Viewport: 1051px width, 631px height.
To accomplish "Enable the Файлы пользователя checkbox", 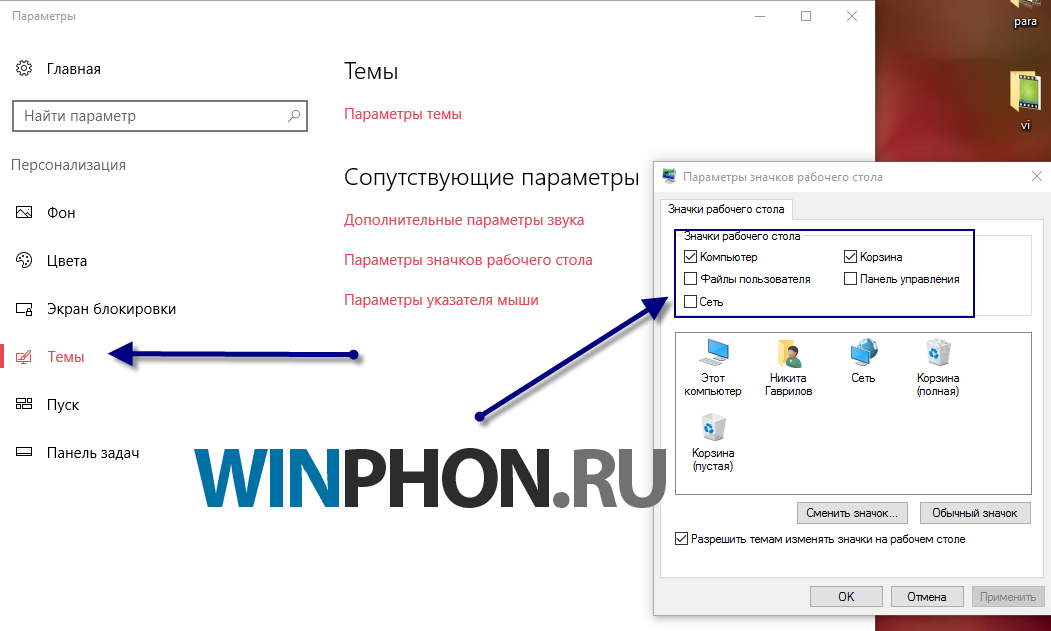I will pyautogui.click(x=690, y=278).
